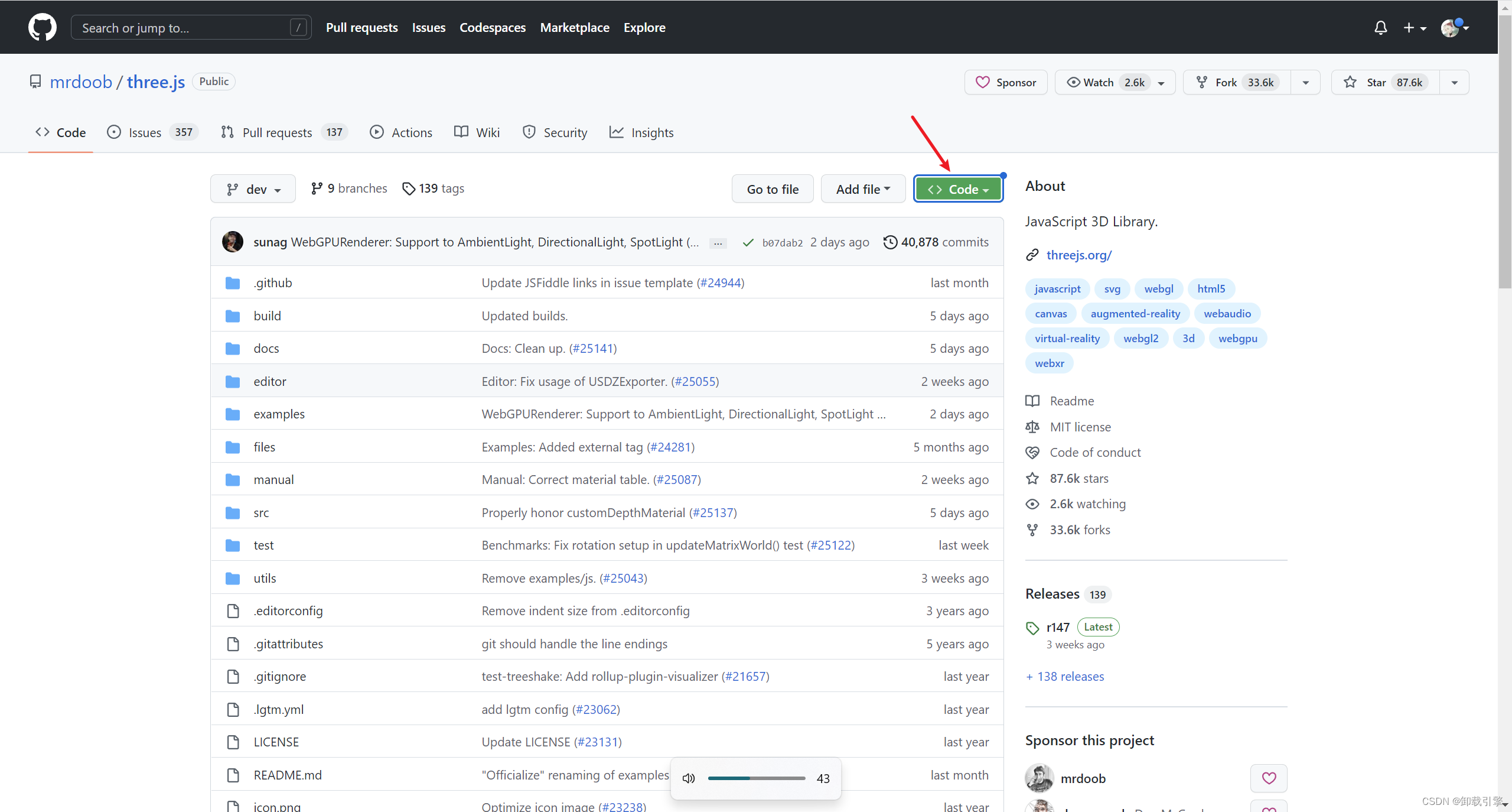1512x812 pixels.
Task: Open pull request #25137 link
Action: point(713,512)
